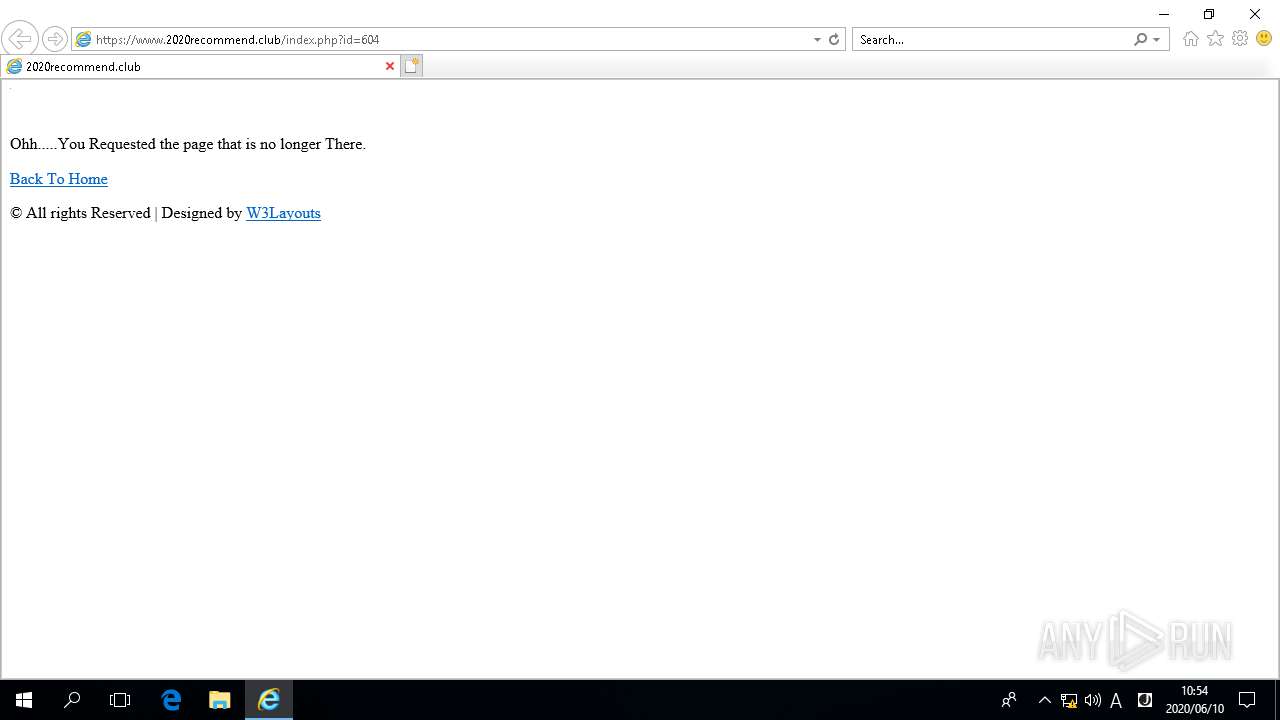This screenshot has width=1280, height=720.
Task: Click the smiley feedback icon
Action: pyautogui.click(x=1264, y=39)
